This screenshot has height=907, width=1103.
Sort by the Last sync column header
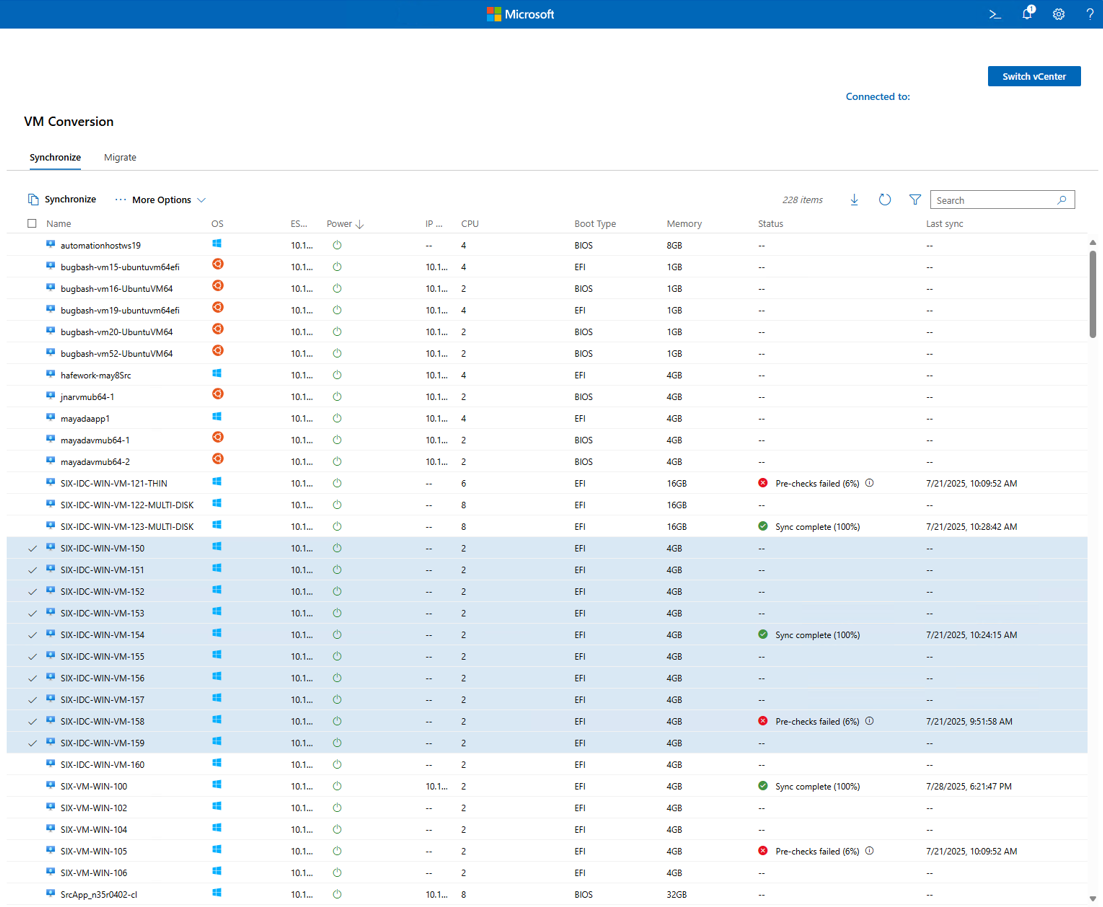944,224
